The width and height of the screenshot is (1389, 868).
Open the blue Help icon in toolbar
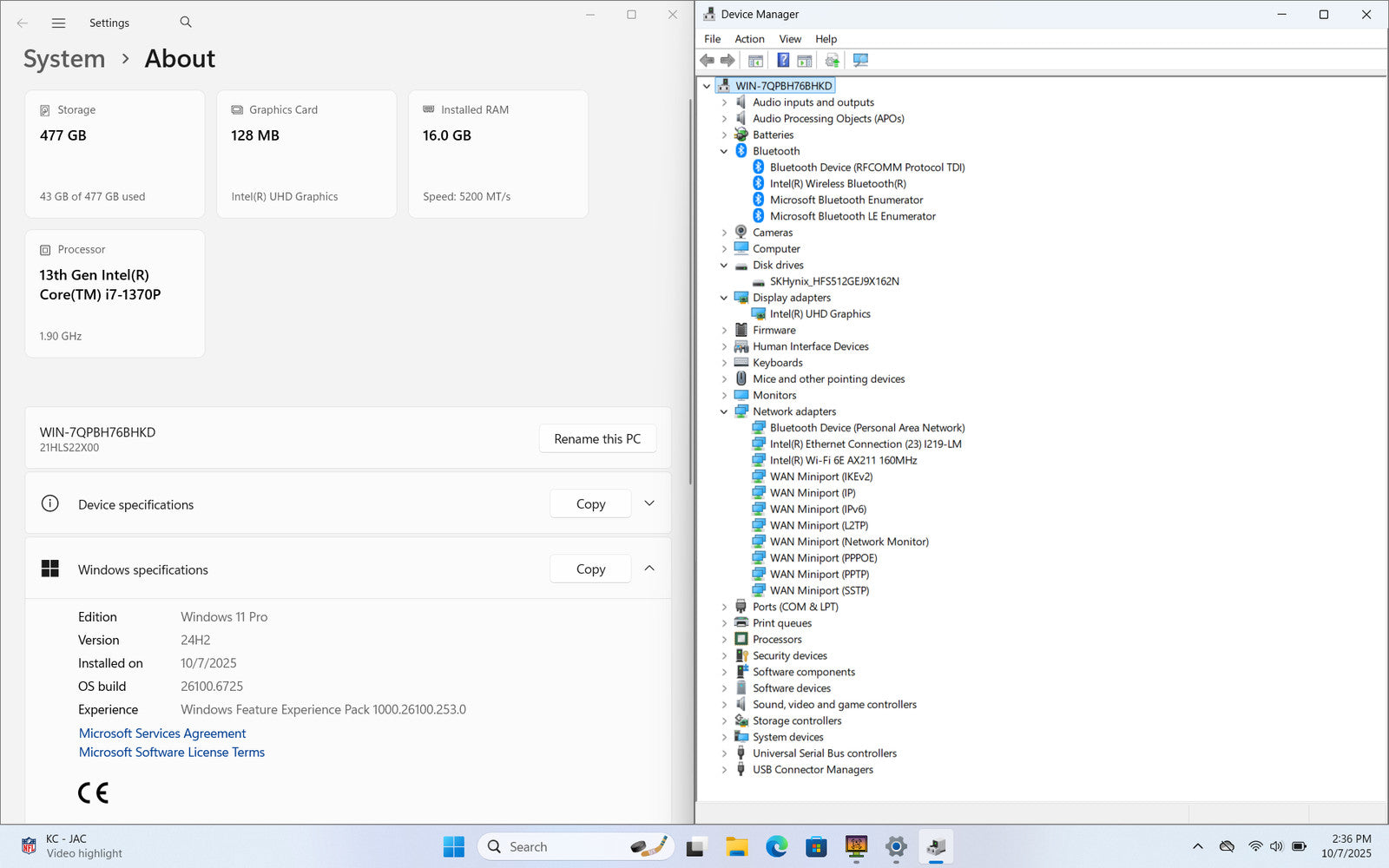point(783,61)
